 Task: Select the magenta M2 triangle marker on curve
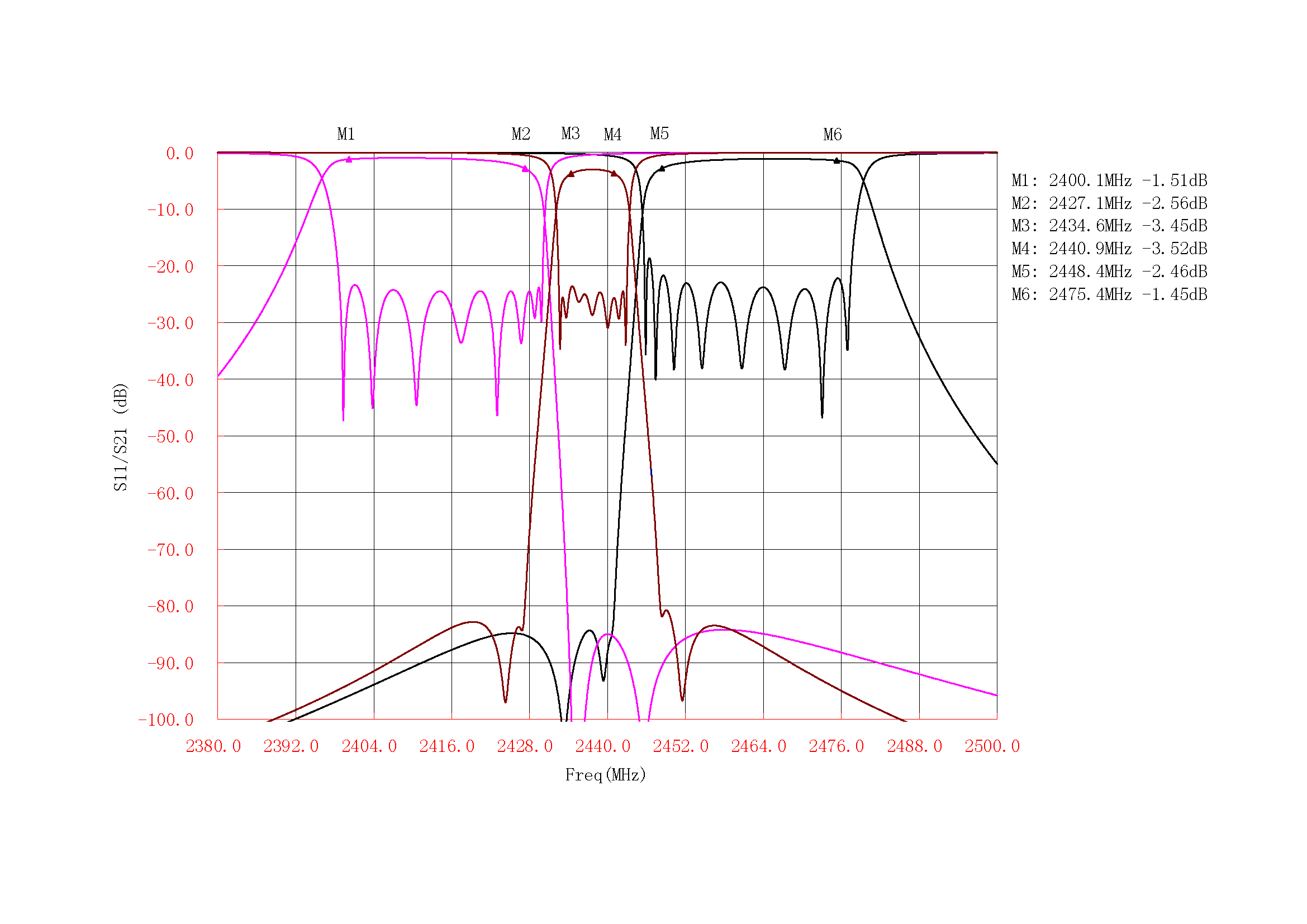coord(525,168)
